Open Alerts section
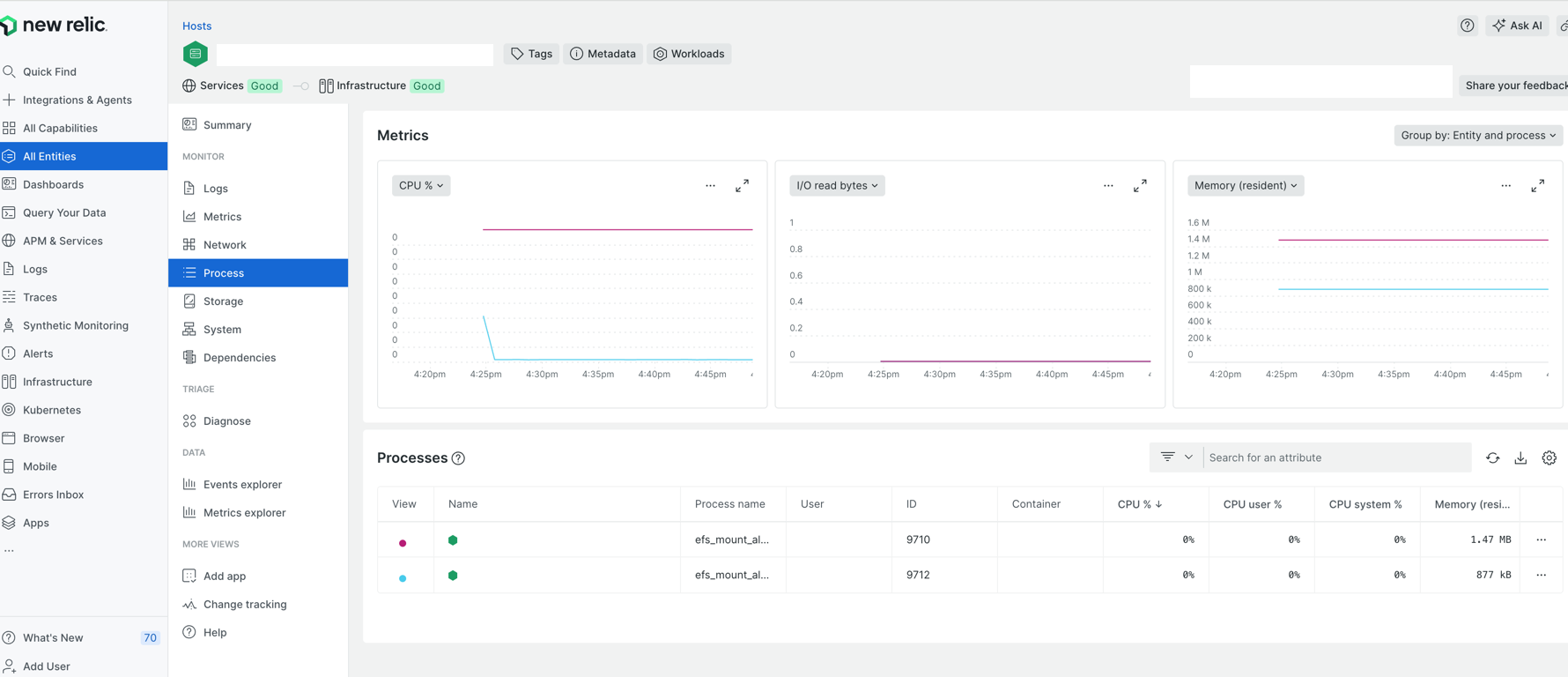Viewport: 1568px width, 677px height. (x=38, y=353)
